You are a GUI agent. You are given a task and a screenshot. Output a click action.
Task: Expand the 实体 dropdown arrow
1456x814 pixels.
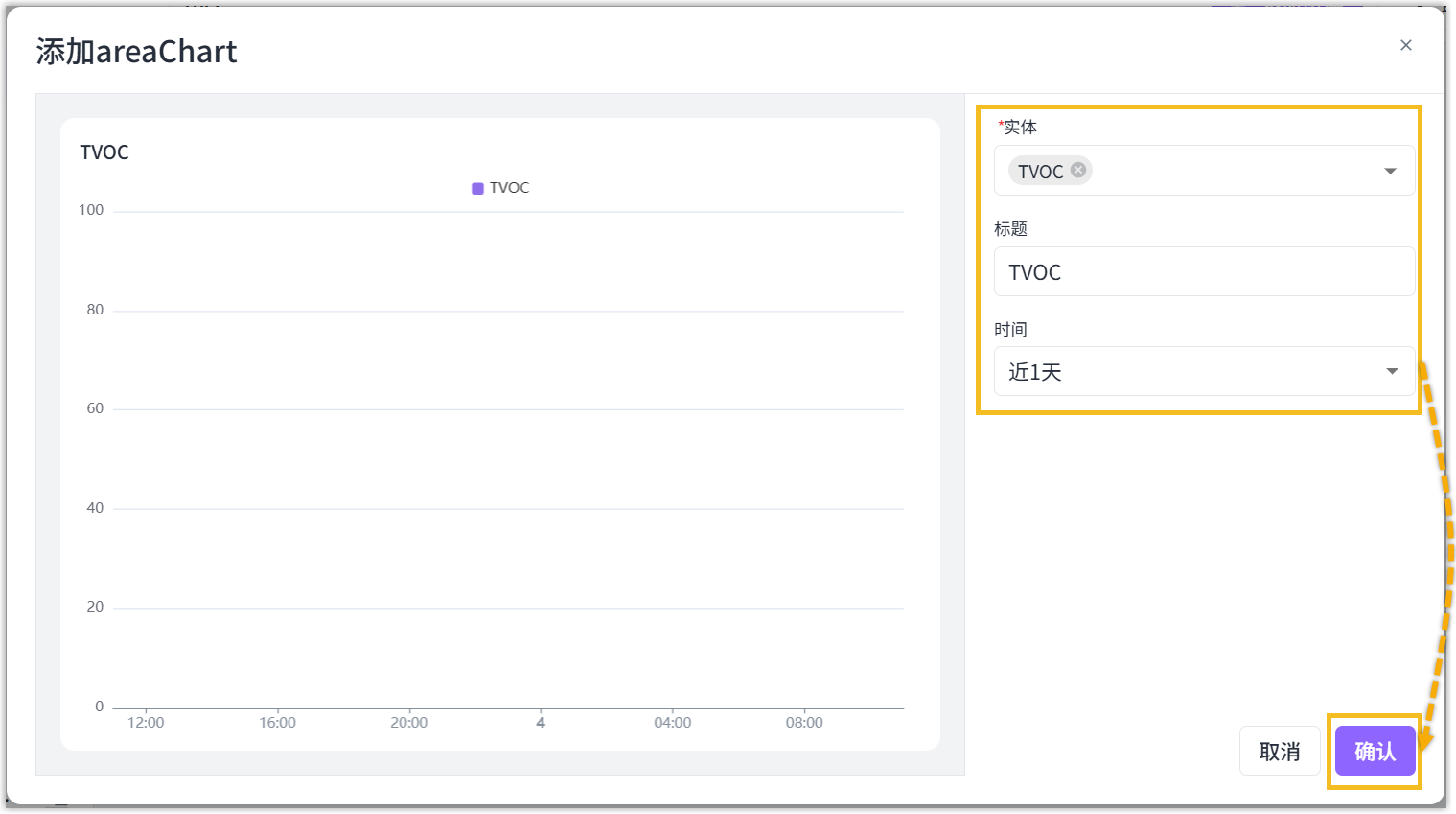pos(1390,171)
